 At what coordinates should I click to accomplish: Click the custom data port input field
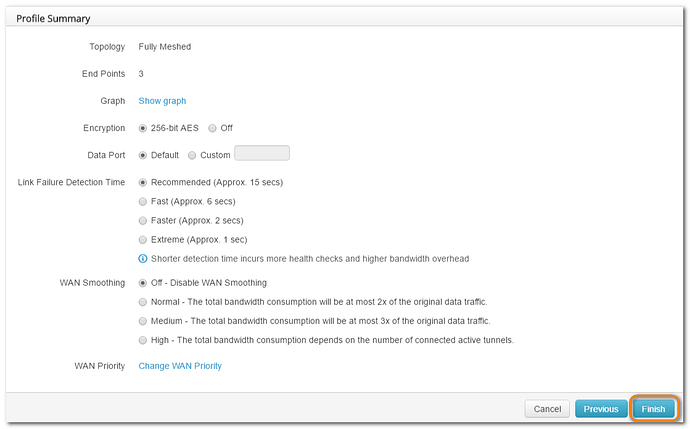tap(261, 154)
